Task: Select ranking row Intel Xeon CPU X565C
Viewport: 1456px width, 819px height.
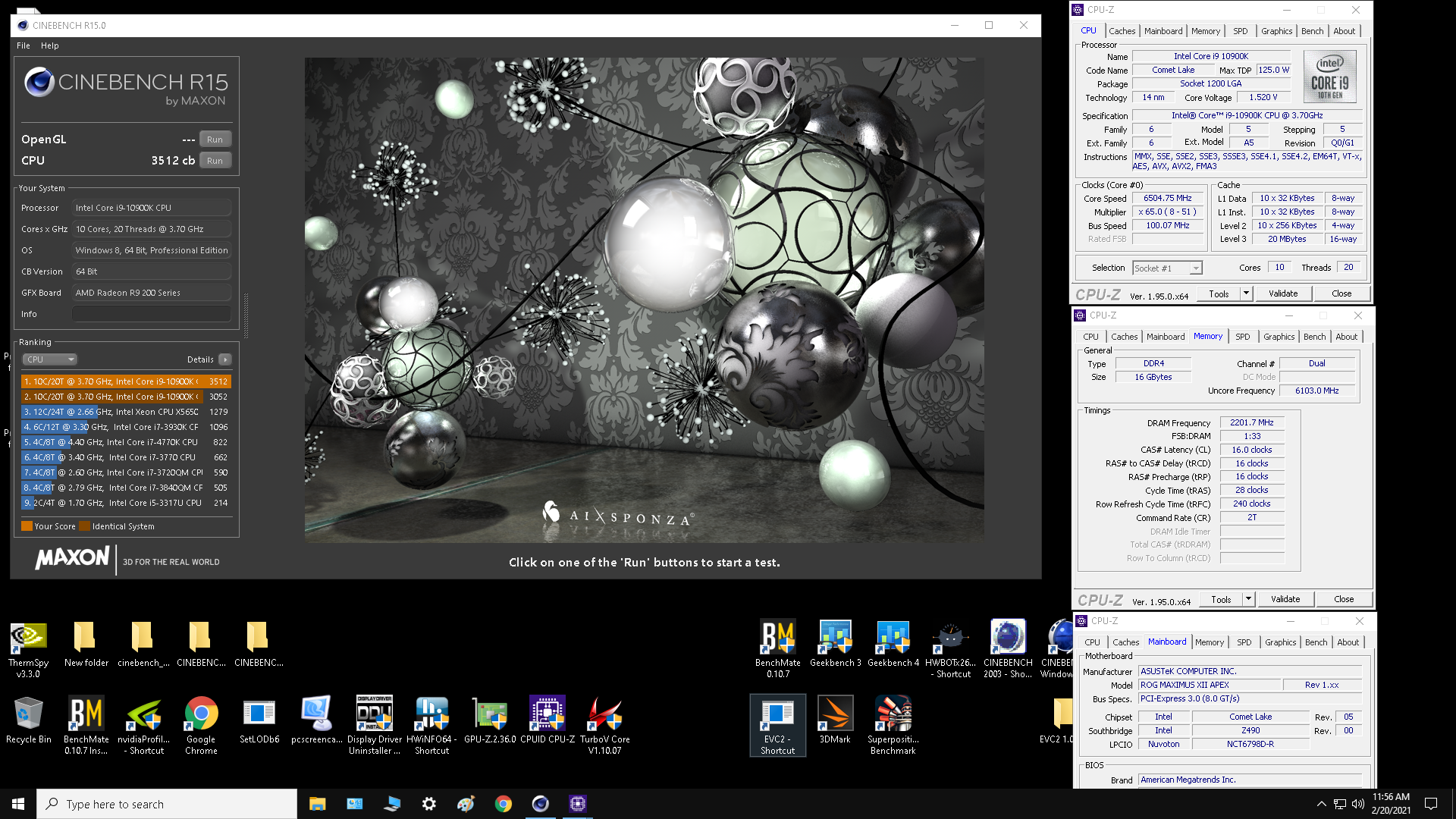Action: [x=126, y=412]
